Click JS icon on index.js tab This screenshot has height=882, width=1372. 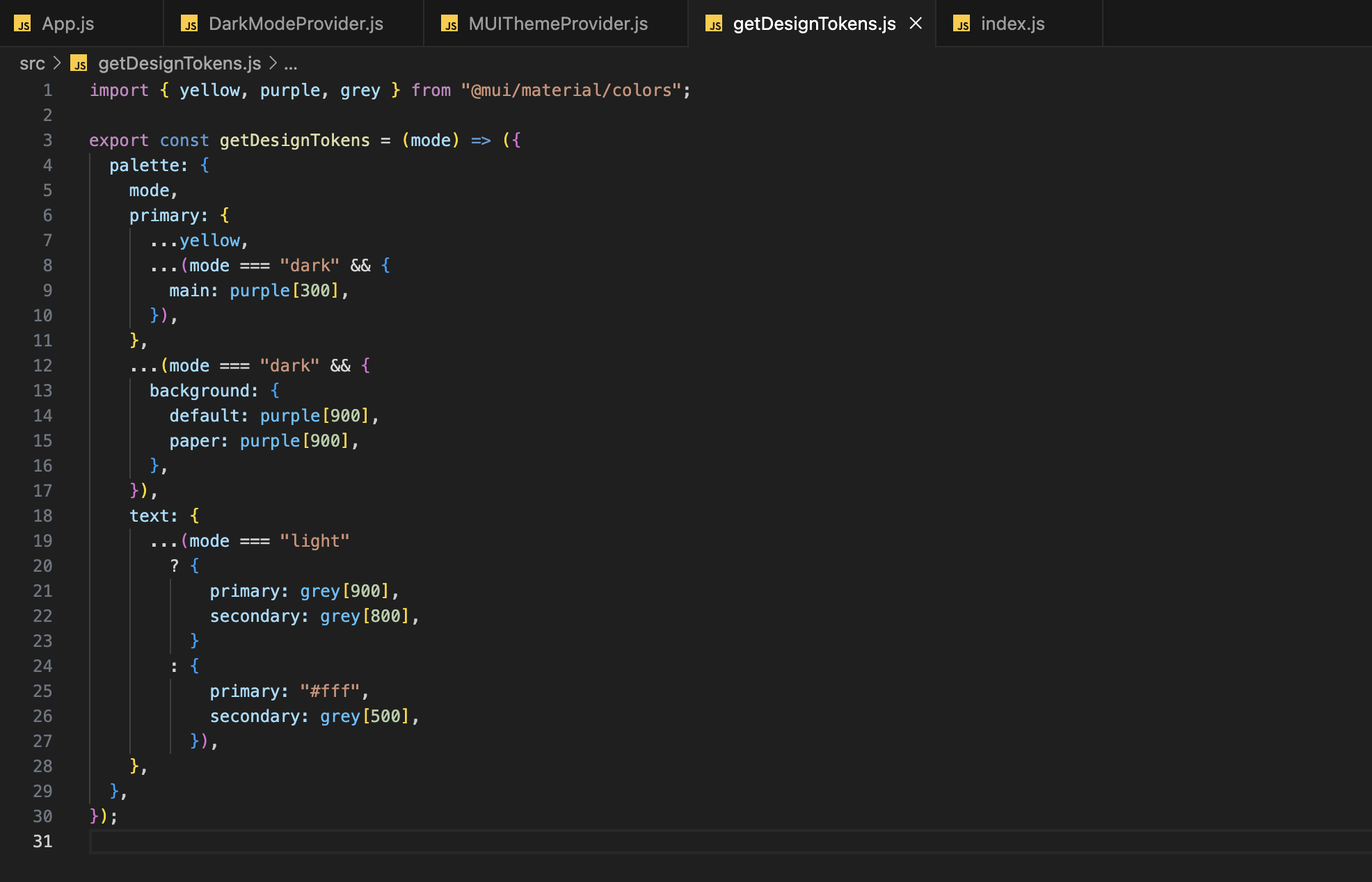pos(962,24)
